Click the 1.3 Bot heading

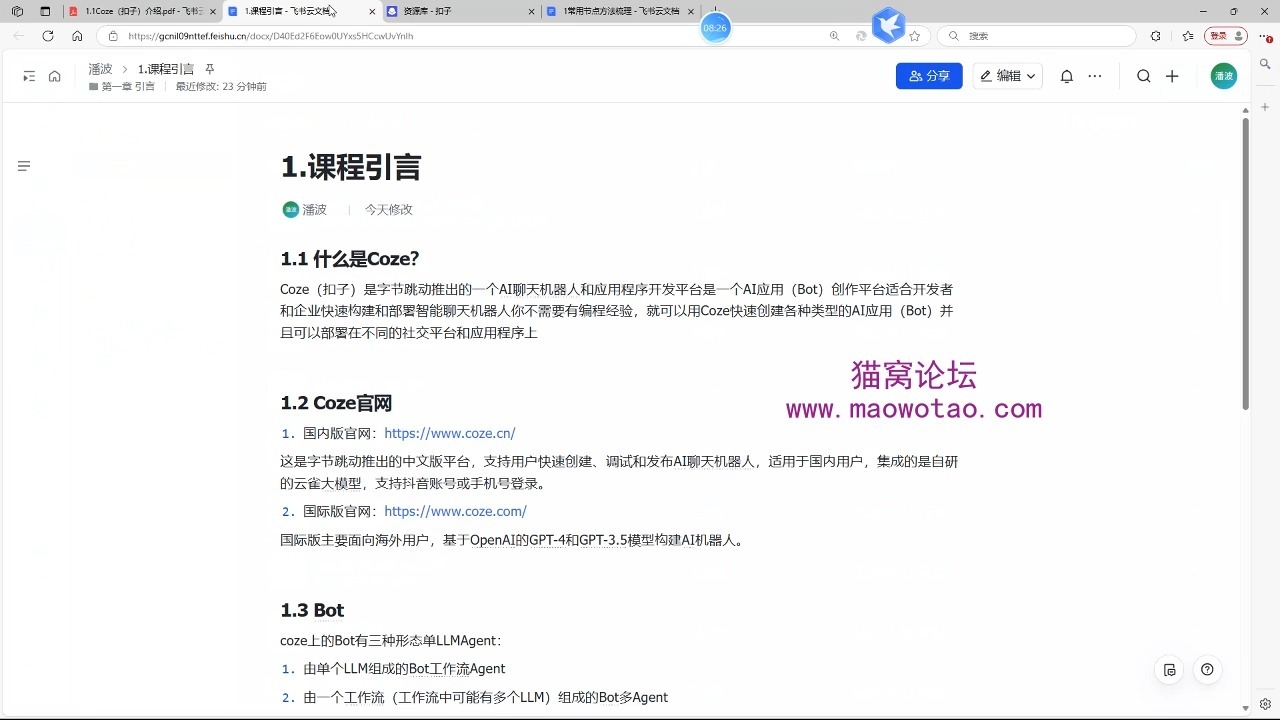pos(312,610)
